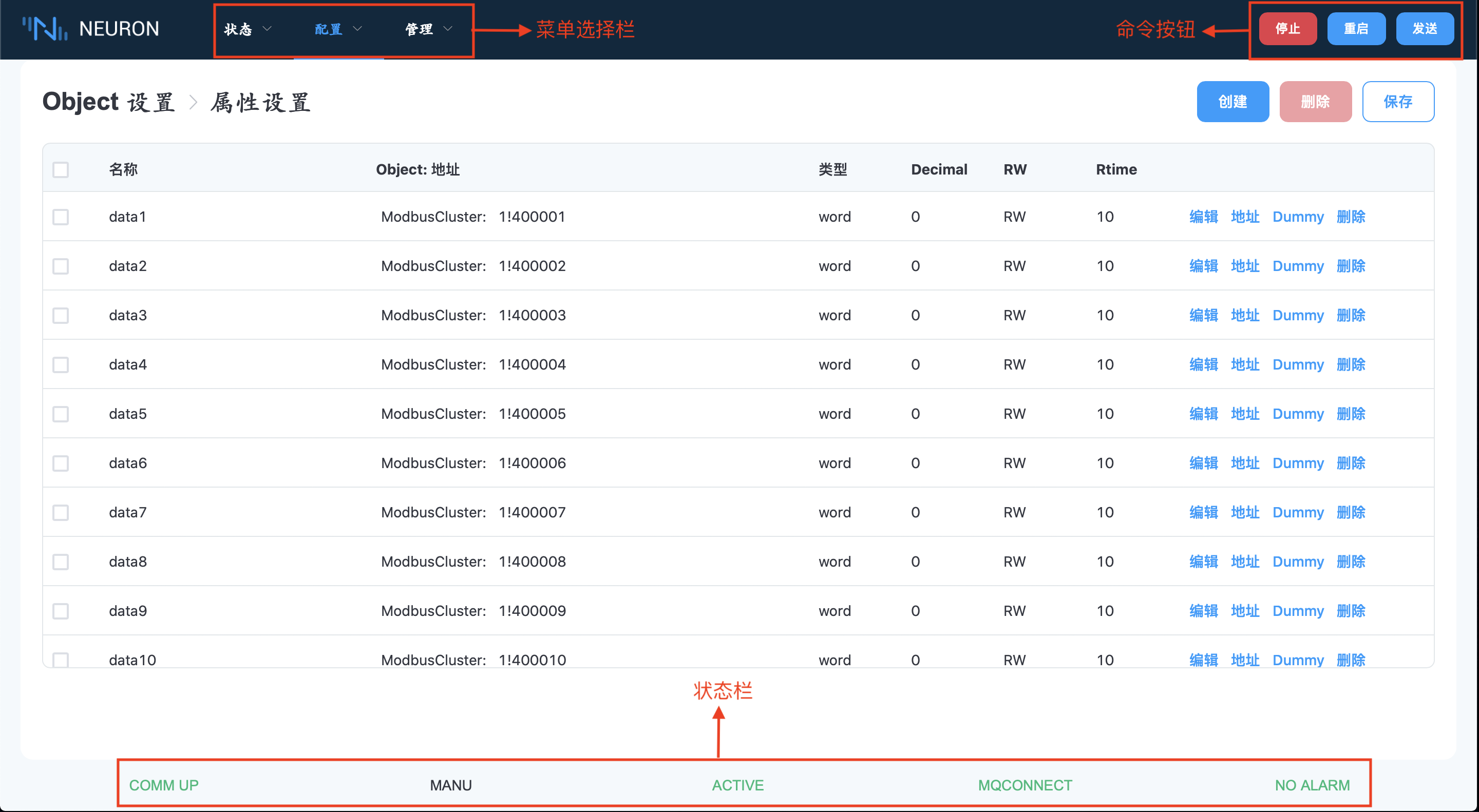Click 编辑 for data8
This screenshot has width=1479, height=812.
1203,562
